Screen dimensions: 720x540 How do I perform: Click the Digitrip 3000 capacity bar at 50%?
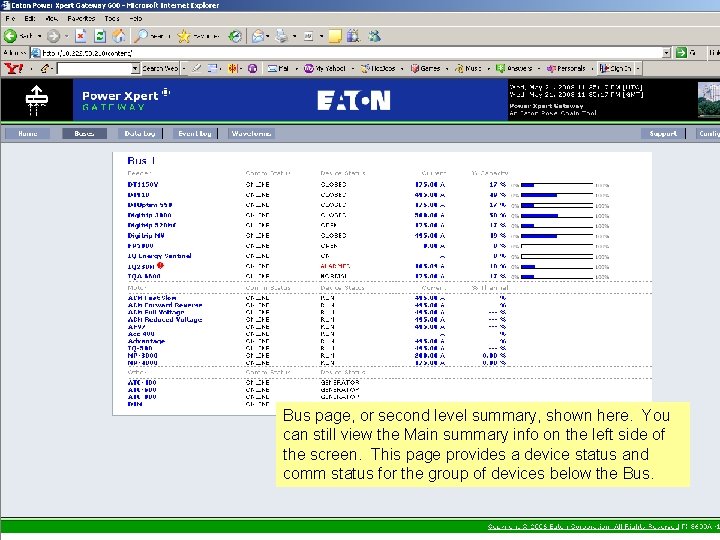pyautogui.click(x=557, y=215)
